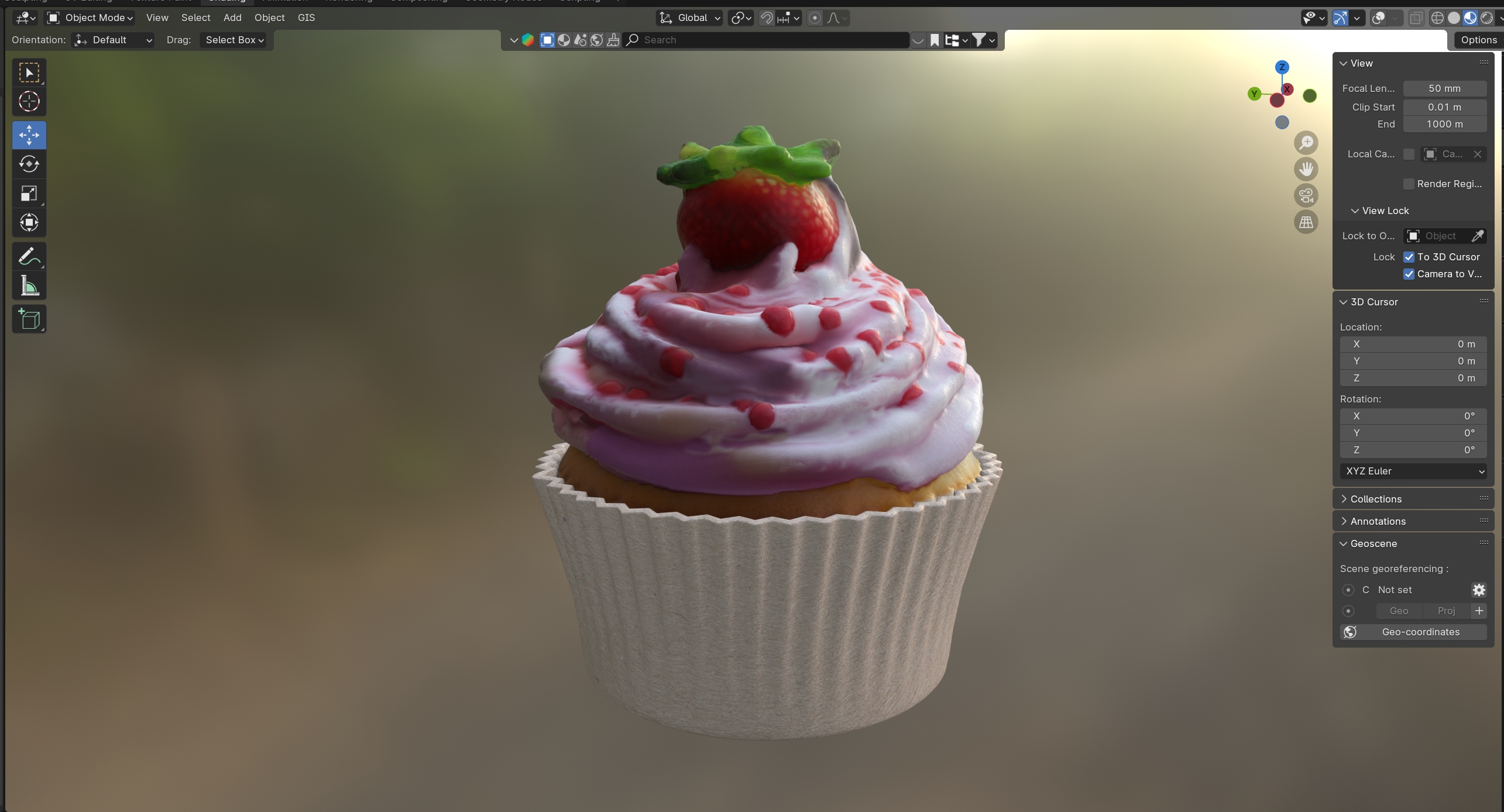1504x812 pixels.
Task: Open the XYZ Euler rotation mode dropdown
Action: (1413, 472)
